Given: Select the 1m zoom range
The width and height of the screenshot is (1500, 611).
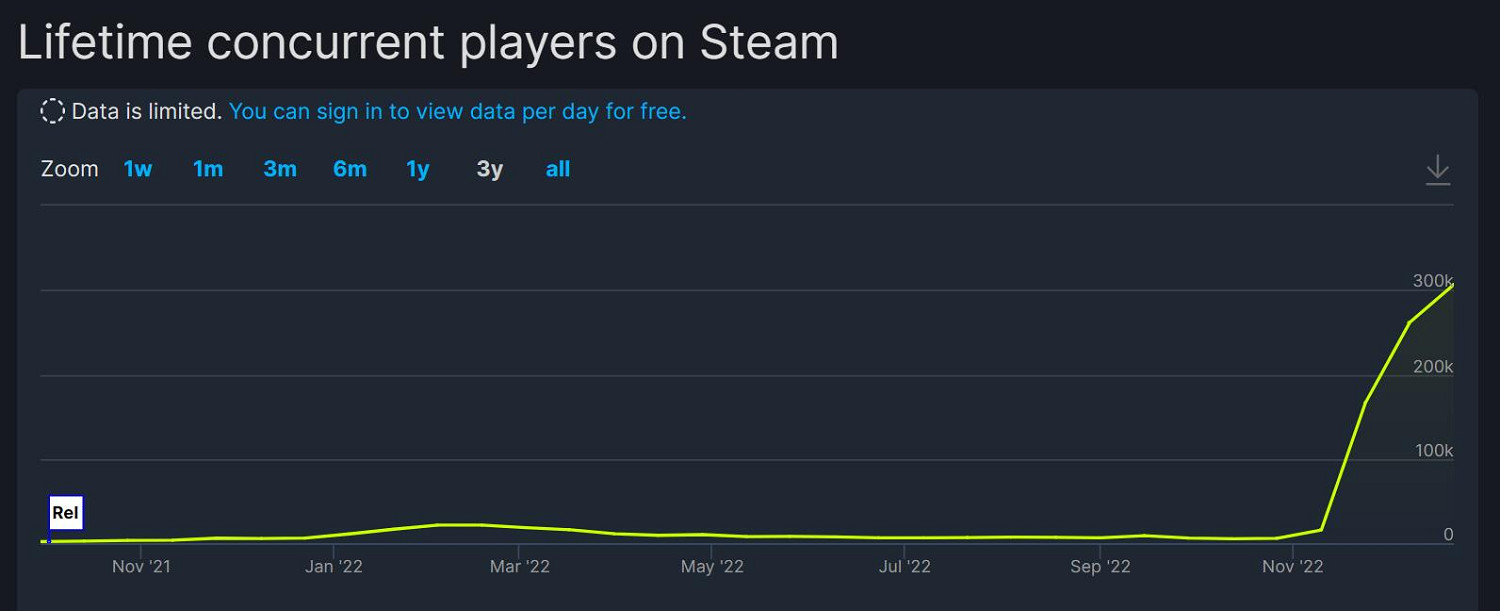Looking at the screenshot, I should point(208,169).
